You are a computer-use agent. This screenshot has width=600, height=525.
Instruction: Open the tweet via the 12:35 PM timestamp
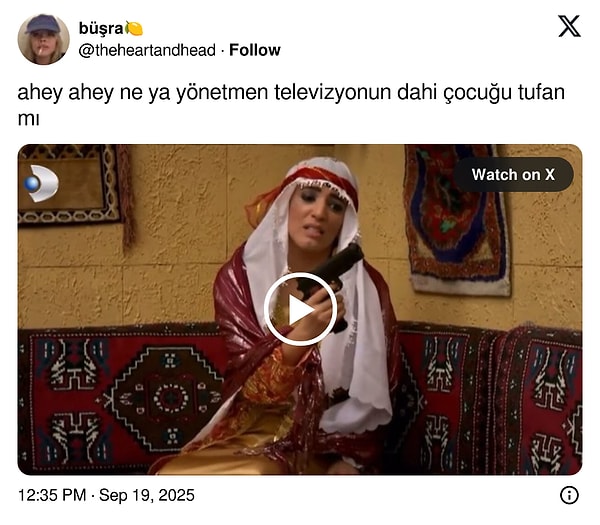52,495
